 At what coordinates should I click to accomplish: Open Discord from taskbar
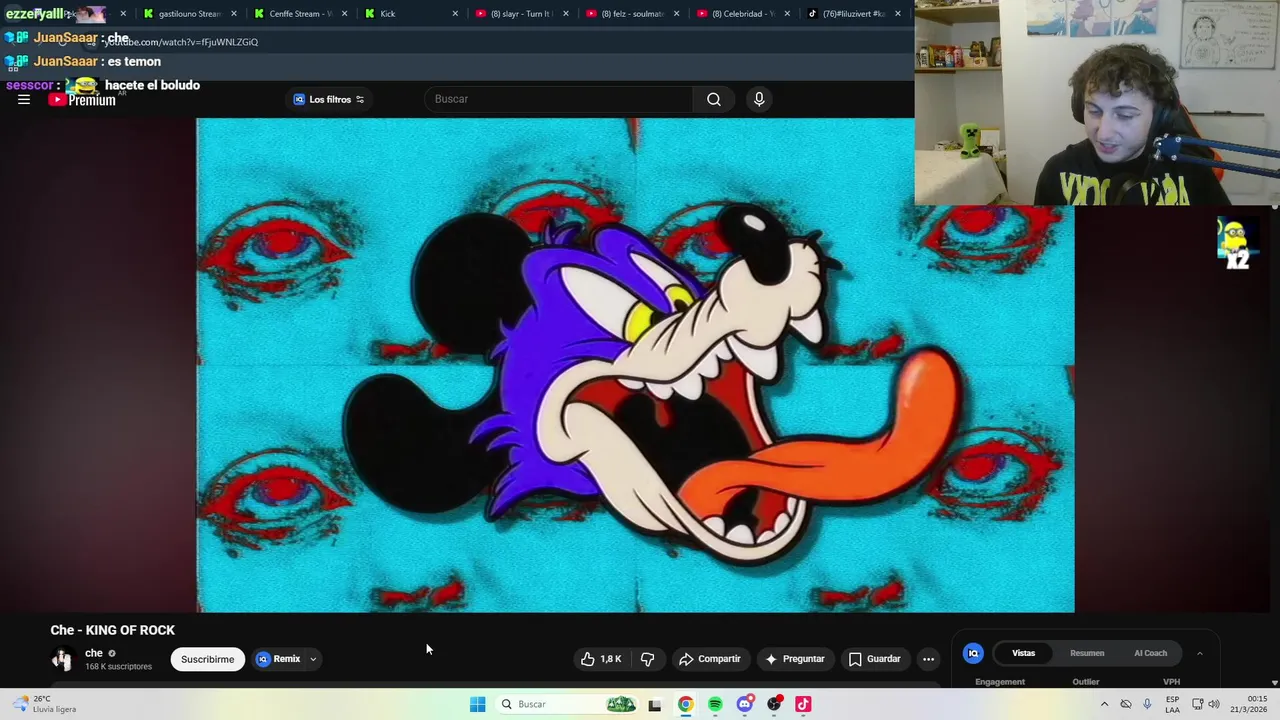[x=744, y=704]
